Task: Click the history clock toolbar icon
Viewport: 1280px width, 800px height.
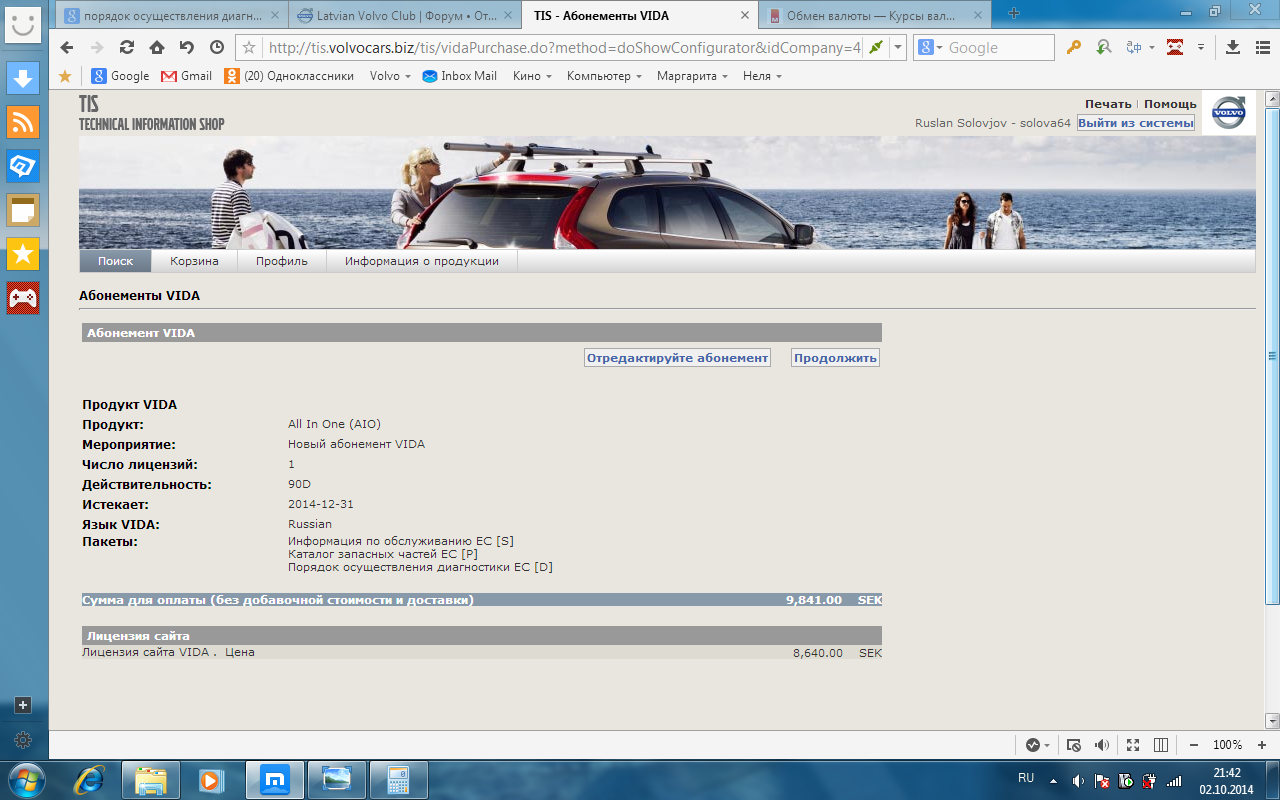Action: (217, 47)
